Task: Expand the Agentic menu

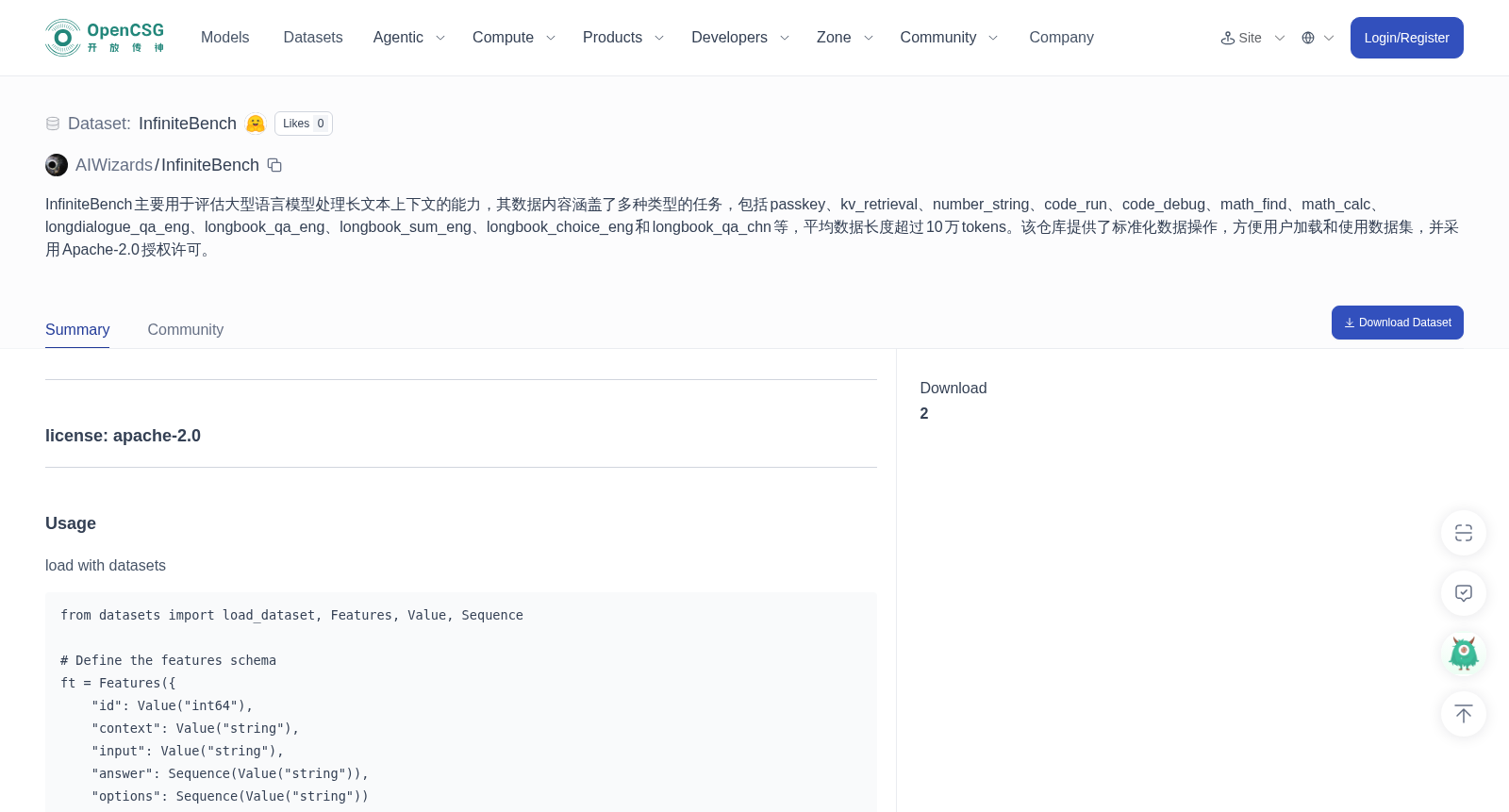Action: (408, 38)
